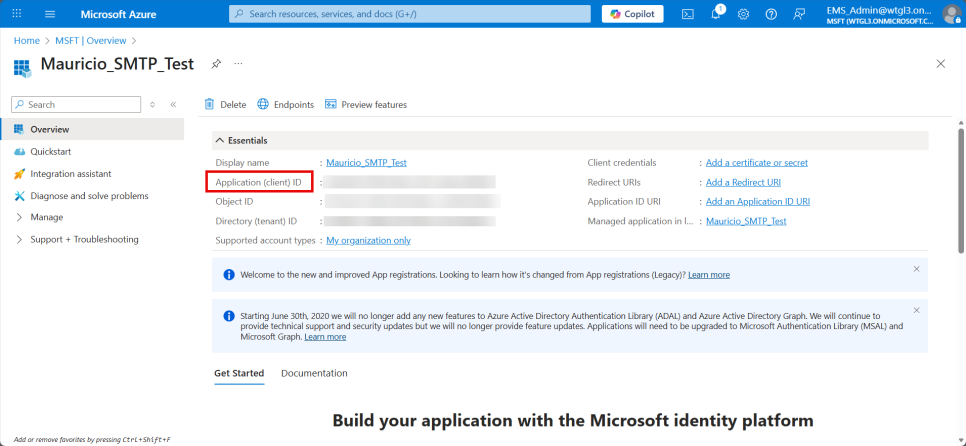Image resolution: width=966 pixels, height=446 pixels.
Task: Collapse the left sidebar menu
Action: [x=173, y=104]
